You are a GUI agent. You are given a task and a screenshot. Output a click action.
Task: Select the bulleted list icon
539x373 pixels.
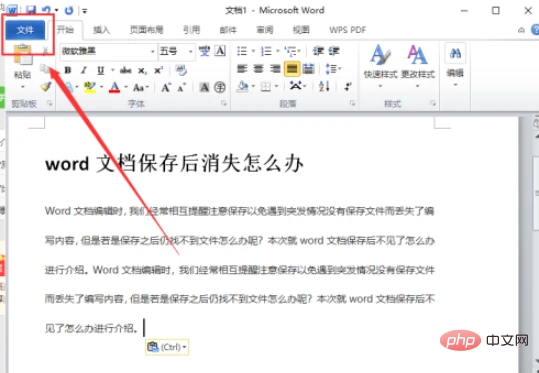coord(242,51)
